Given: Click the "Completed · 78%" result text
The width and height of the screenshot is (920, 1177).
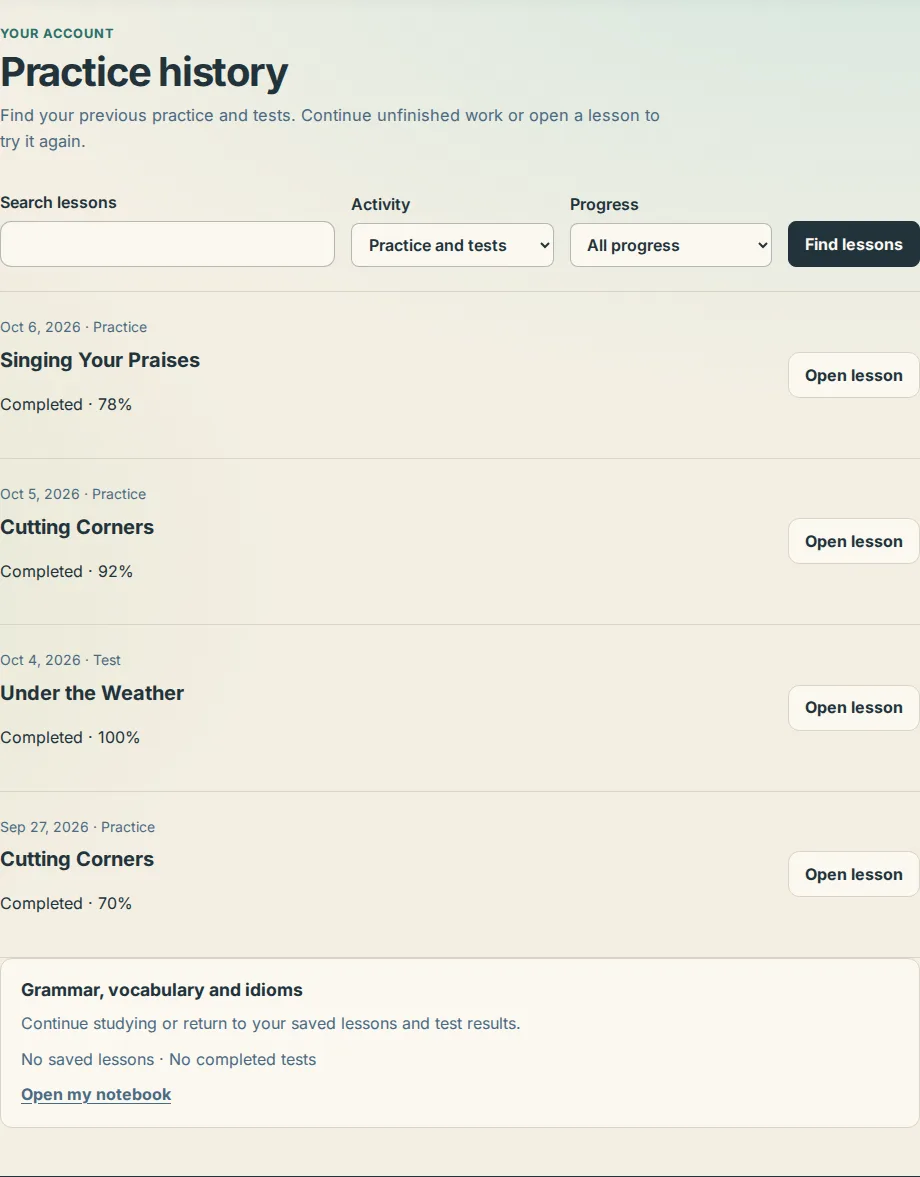Looking at the screenshot, I should tap(66, 405).
